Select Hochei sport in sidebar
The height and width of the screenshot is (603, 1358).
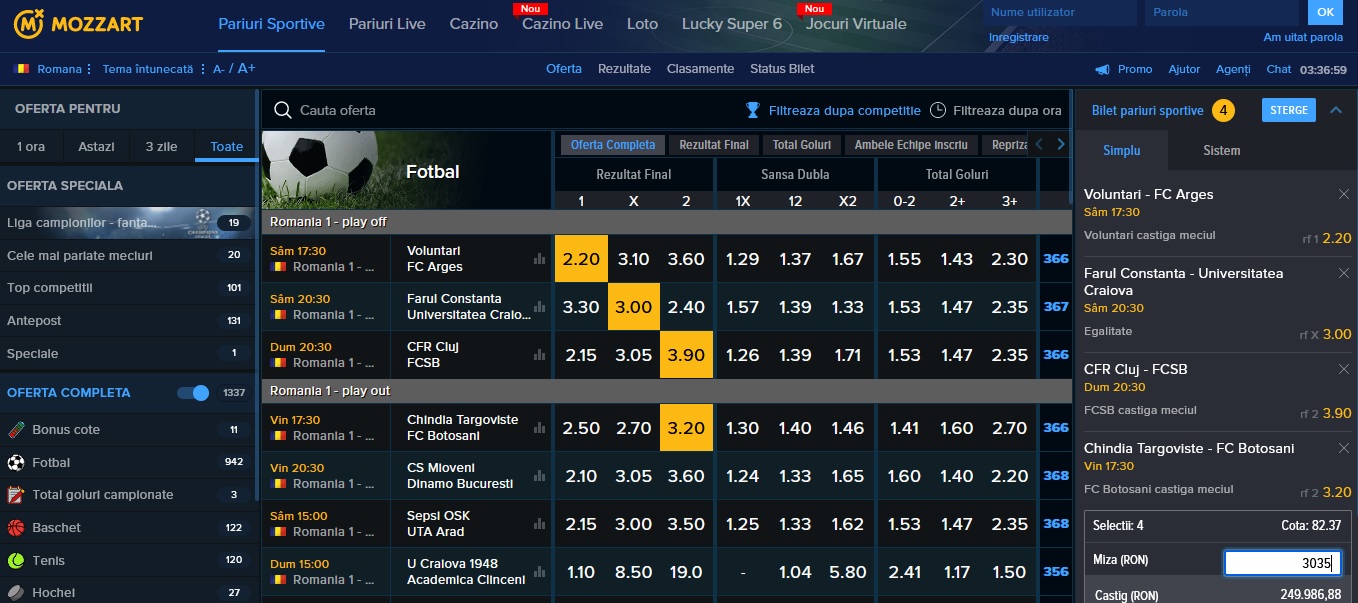(128, 592)
